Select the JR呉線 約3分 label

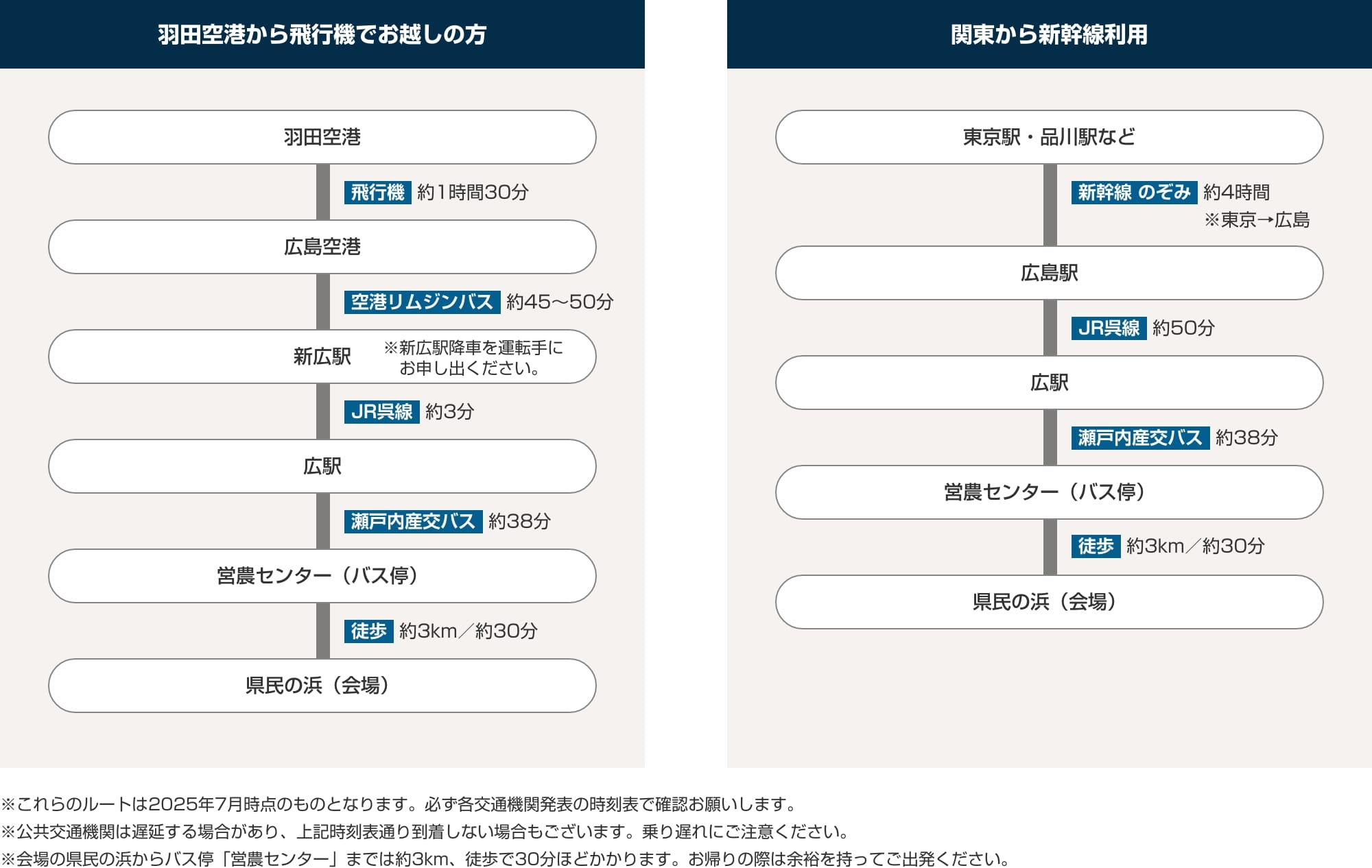coord(381,411)
